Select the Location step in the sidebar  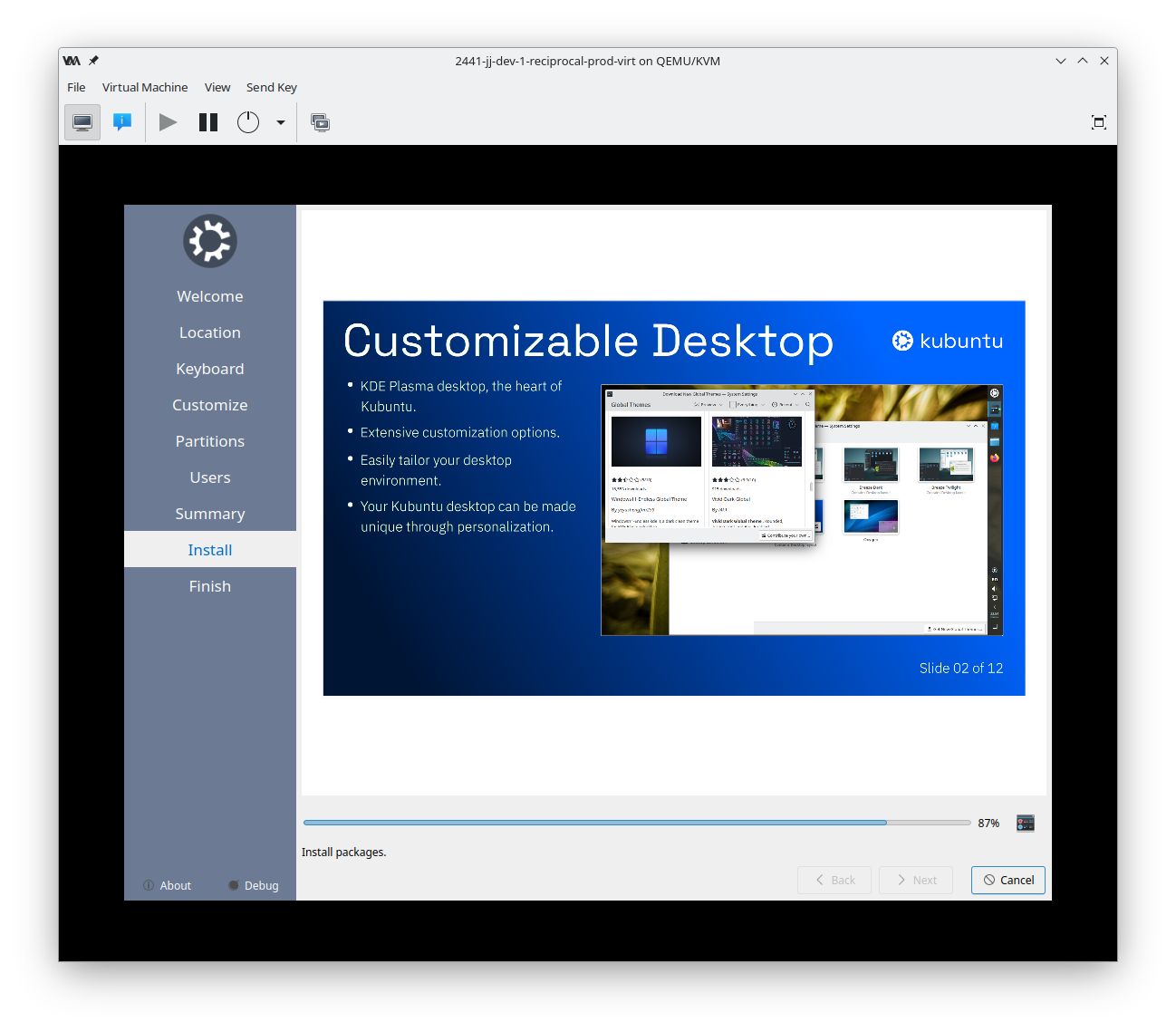click(x=210, y=332)
